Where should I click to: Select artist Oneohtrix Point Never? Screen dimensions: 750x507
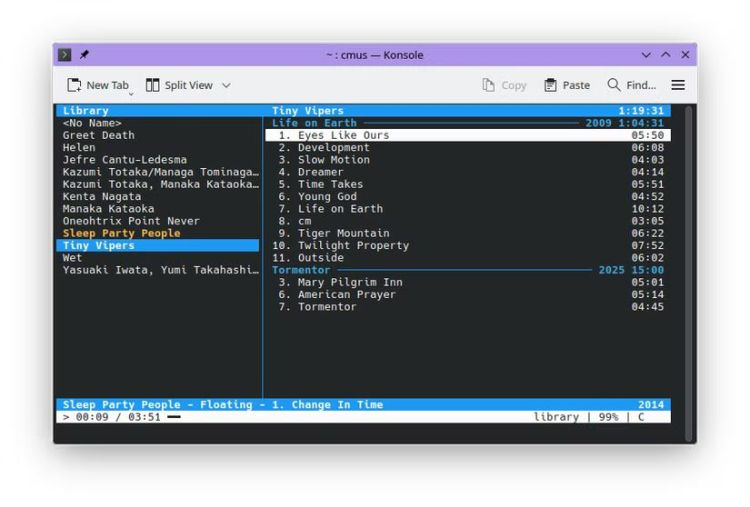click(x=131, y=221)
